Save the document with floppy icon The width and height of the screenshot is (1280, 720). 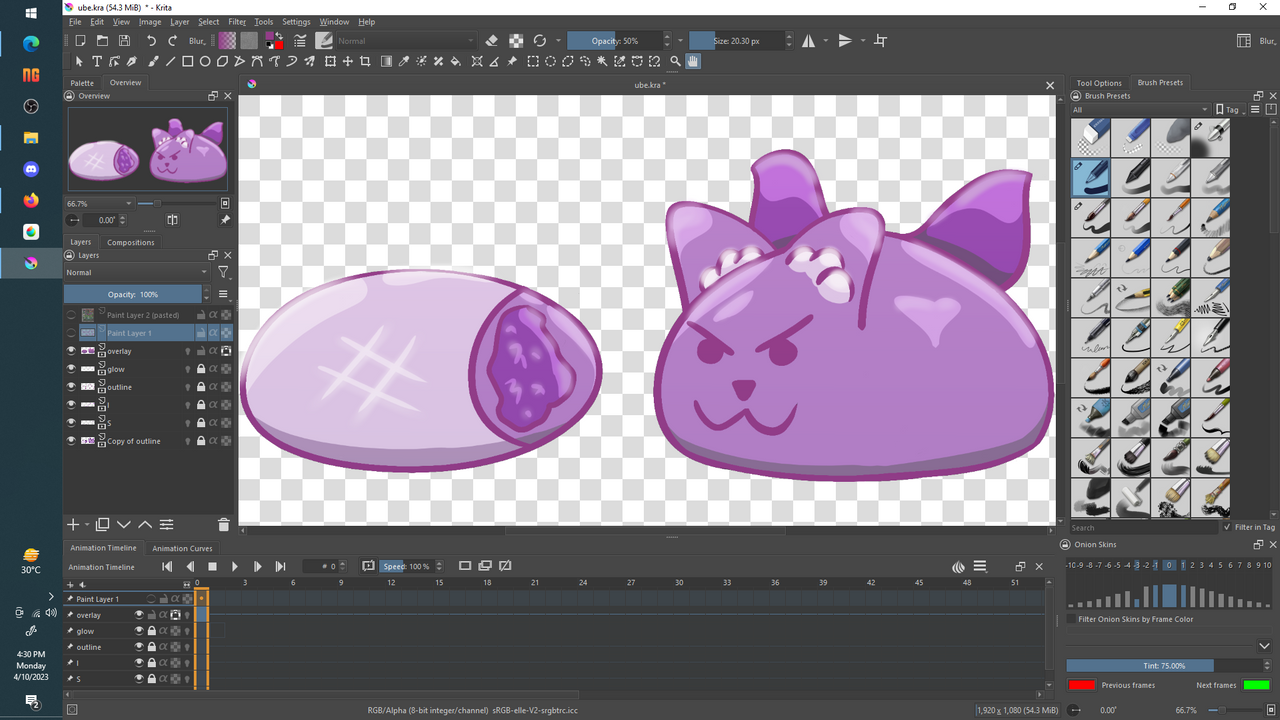pos(124,41)
